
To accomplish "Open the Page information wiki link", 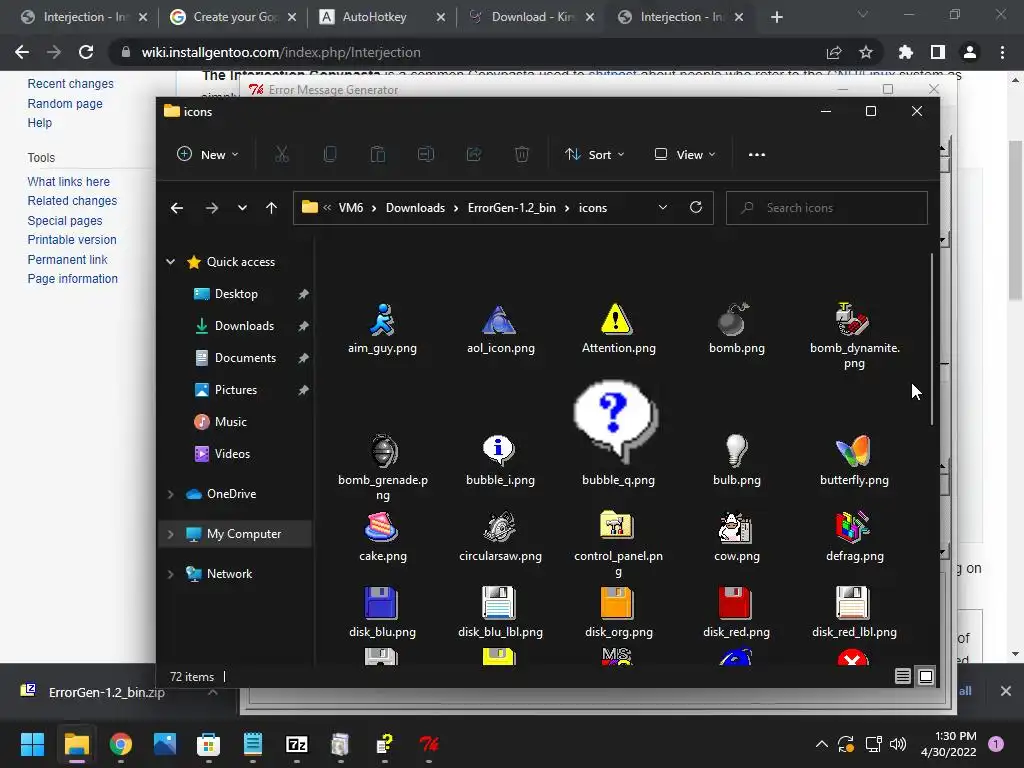I will coord(72,279).
